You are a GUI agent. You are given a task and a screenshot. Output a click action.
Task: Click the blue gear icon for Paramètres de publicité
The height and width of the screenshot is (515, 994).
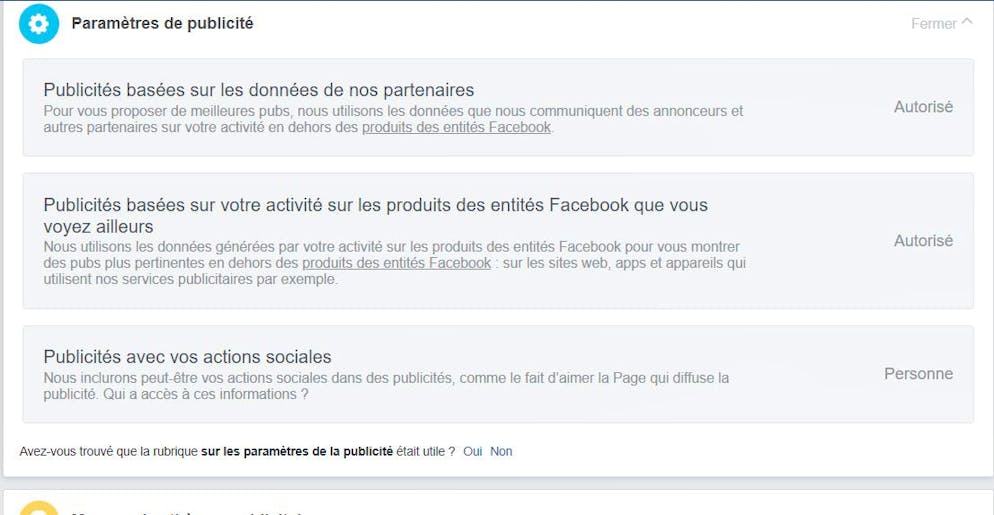(x=39, y=24)
